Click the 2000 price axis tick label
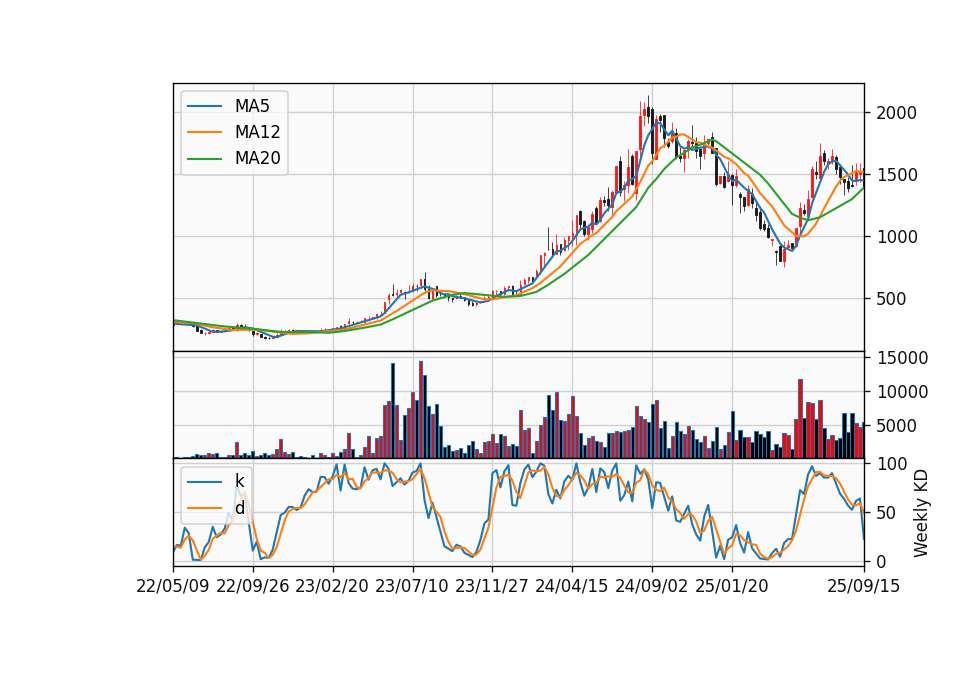This screenshot has height=690, width=960. (x=896, y=113)
